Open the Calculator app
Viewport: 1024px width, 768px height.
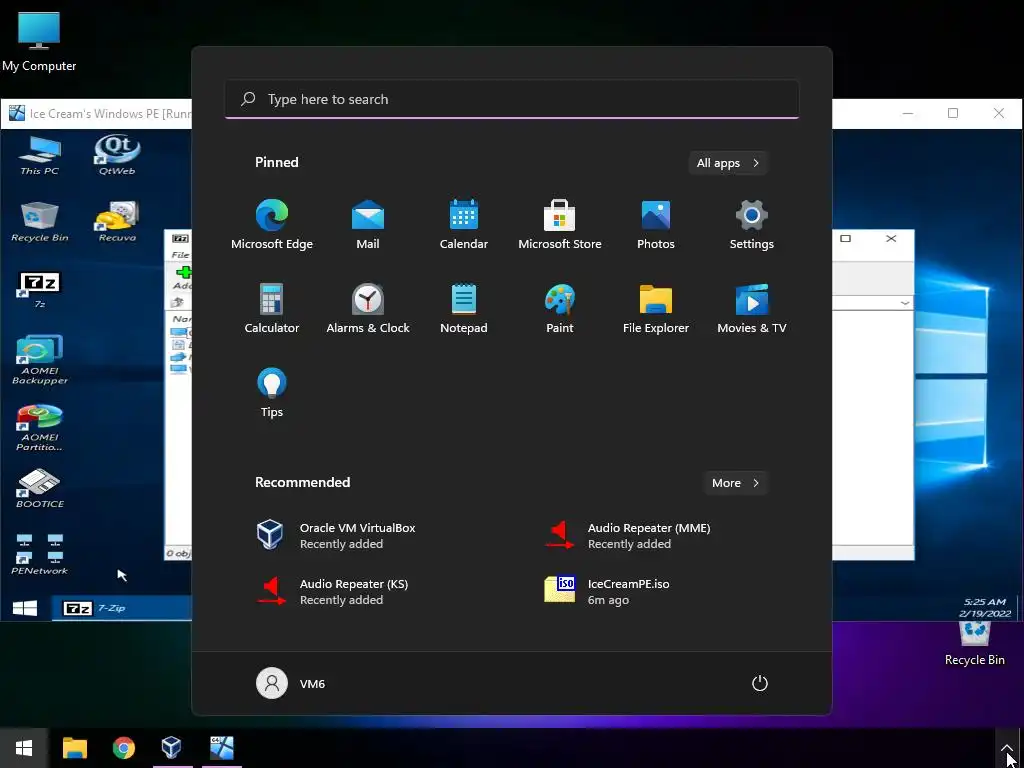coord(272,309)
